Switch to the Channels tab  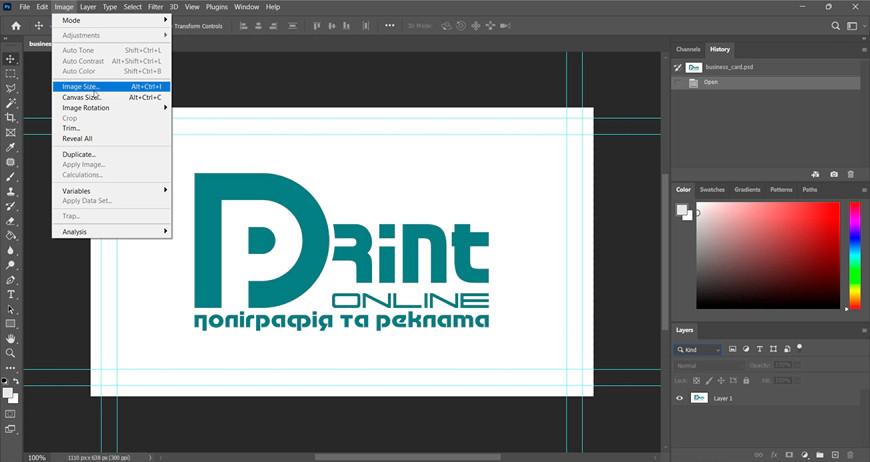coord(688,49)
